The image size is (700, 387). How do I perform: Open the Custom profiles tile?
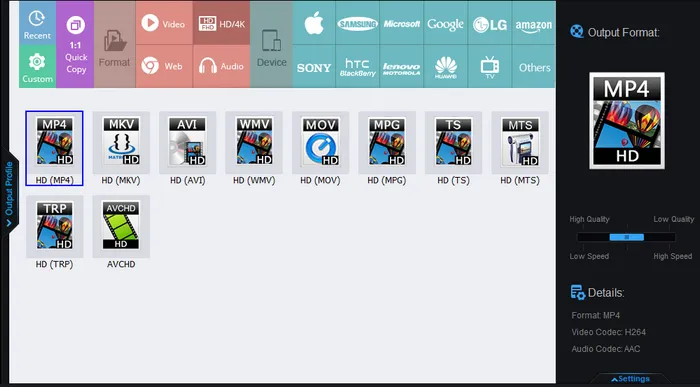[x=38, y=66]
